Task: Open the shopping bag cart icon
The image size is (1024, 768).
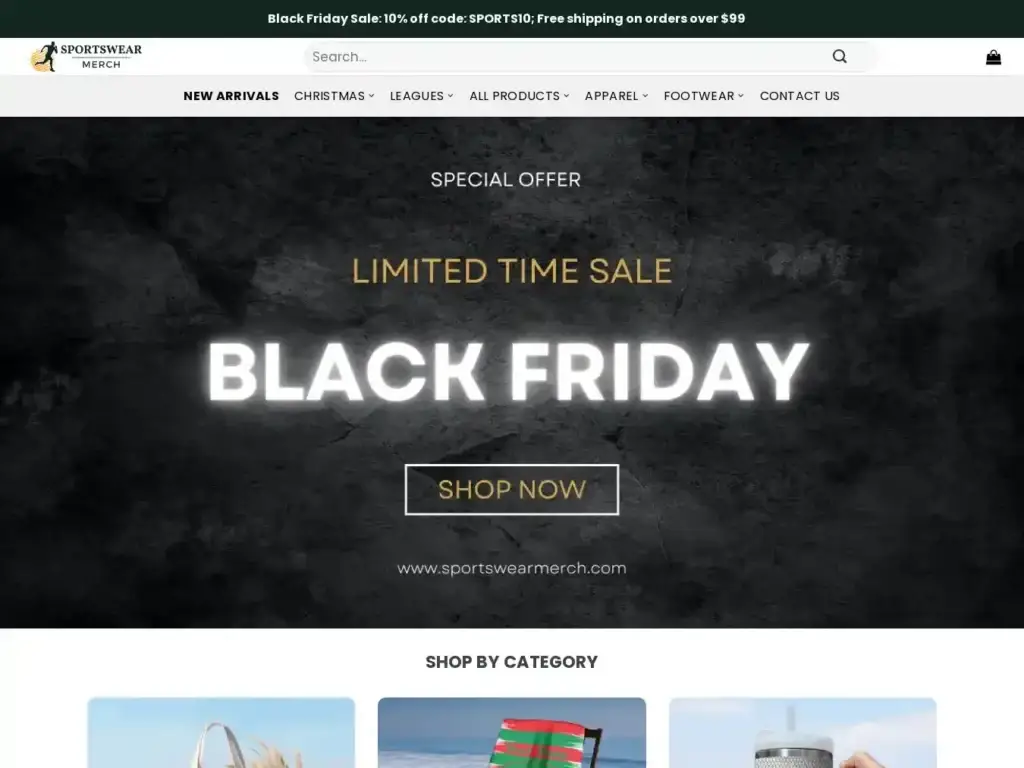Action: [x=993, y=57]
